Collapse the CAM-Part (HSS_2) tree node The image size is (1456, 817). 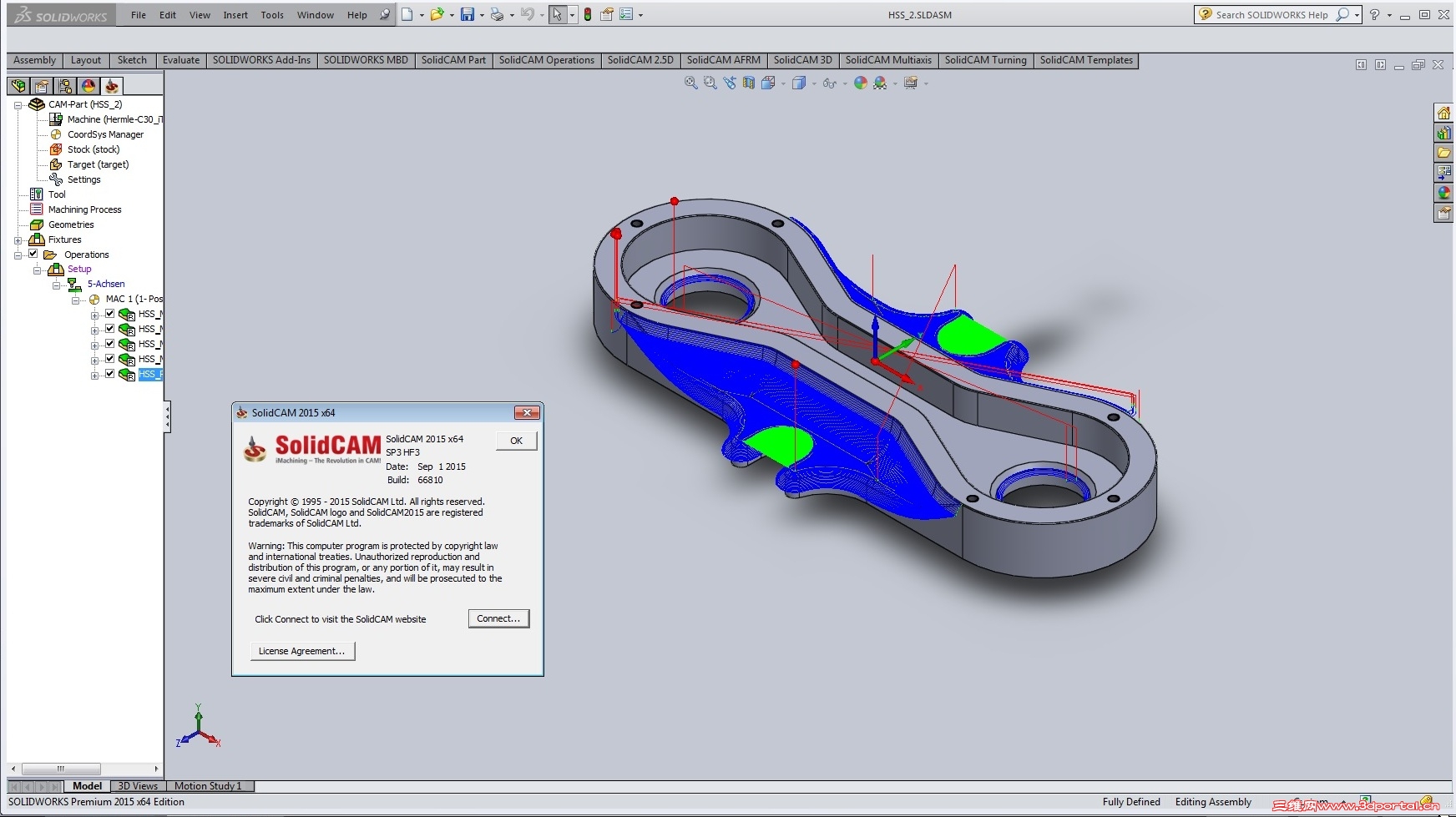(18, 105)
